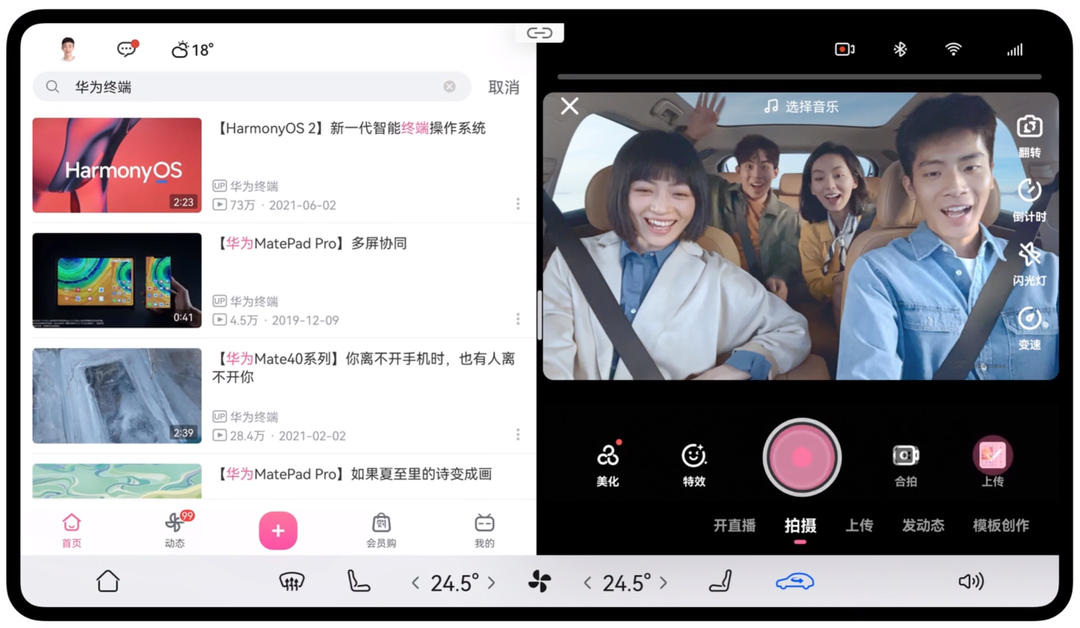Open the messages chat bubble icon

click(127, 49)
